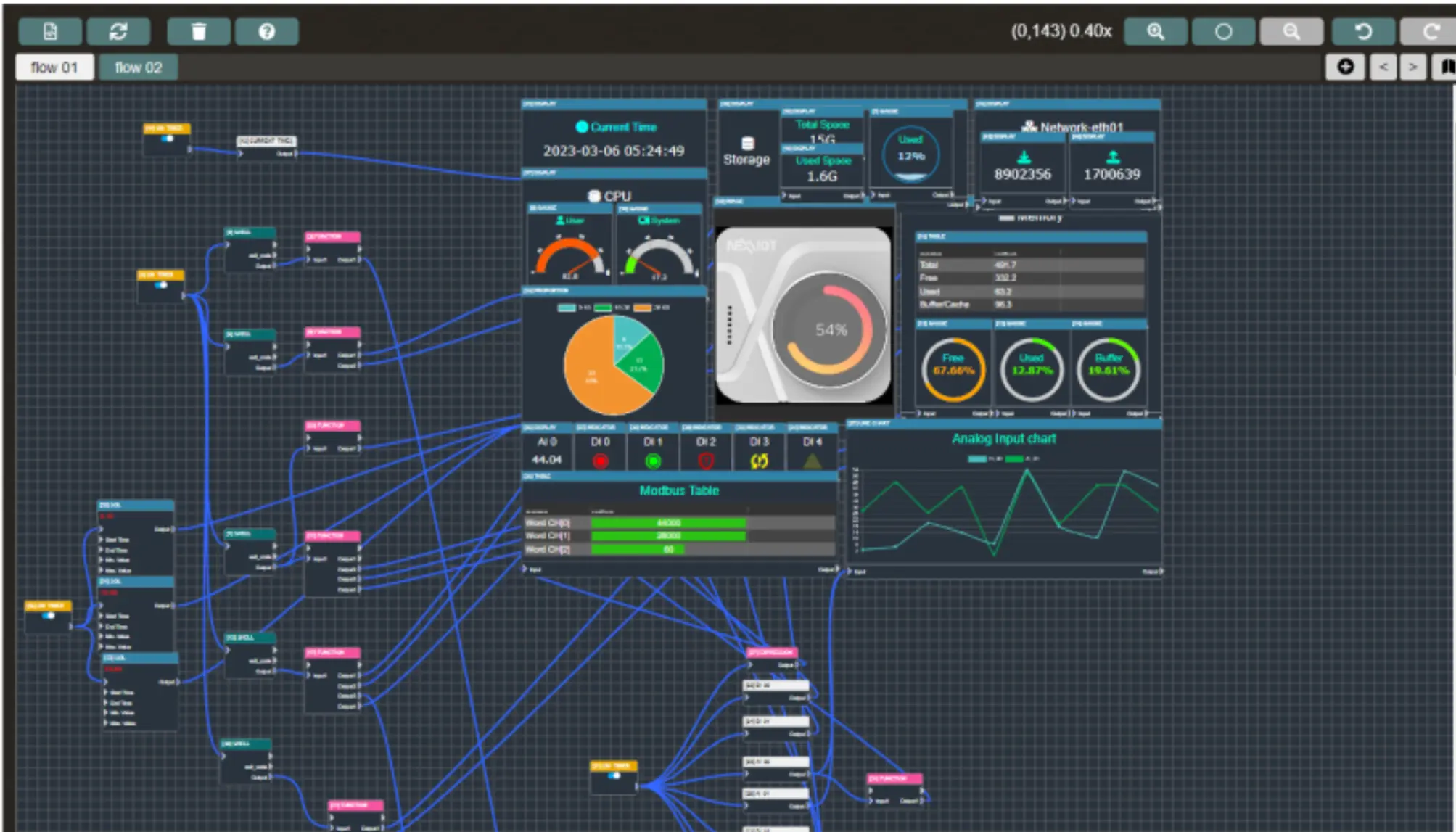Click the zoom out magnifier button
This screenshot has height=832, width=1456.
(x=1291, y=31)
